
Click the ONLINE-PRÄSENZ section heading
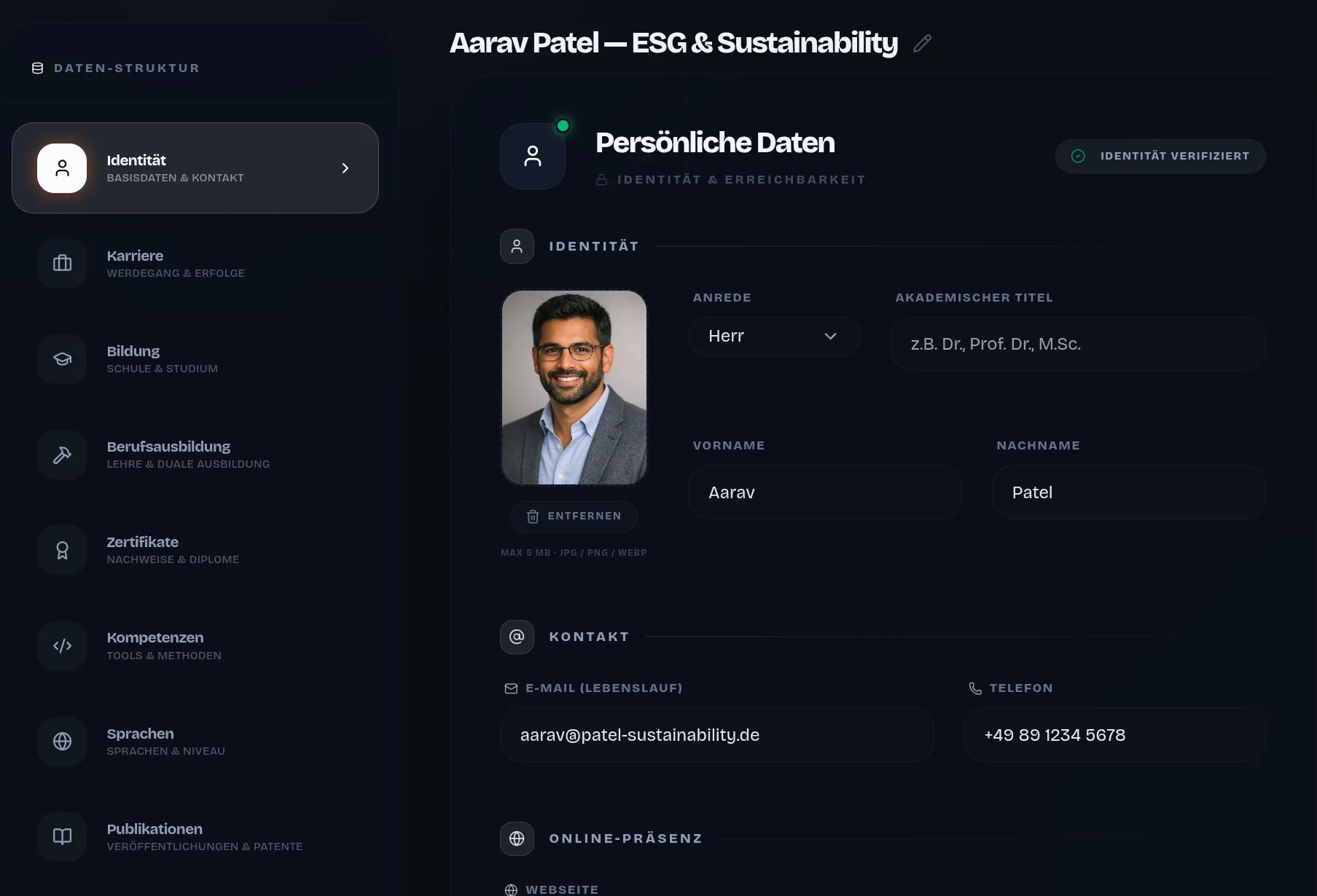(x=625, y=838)
